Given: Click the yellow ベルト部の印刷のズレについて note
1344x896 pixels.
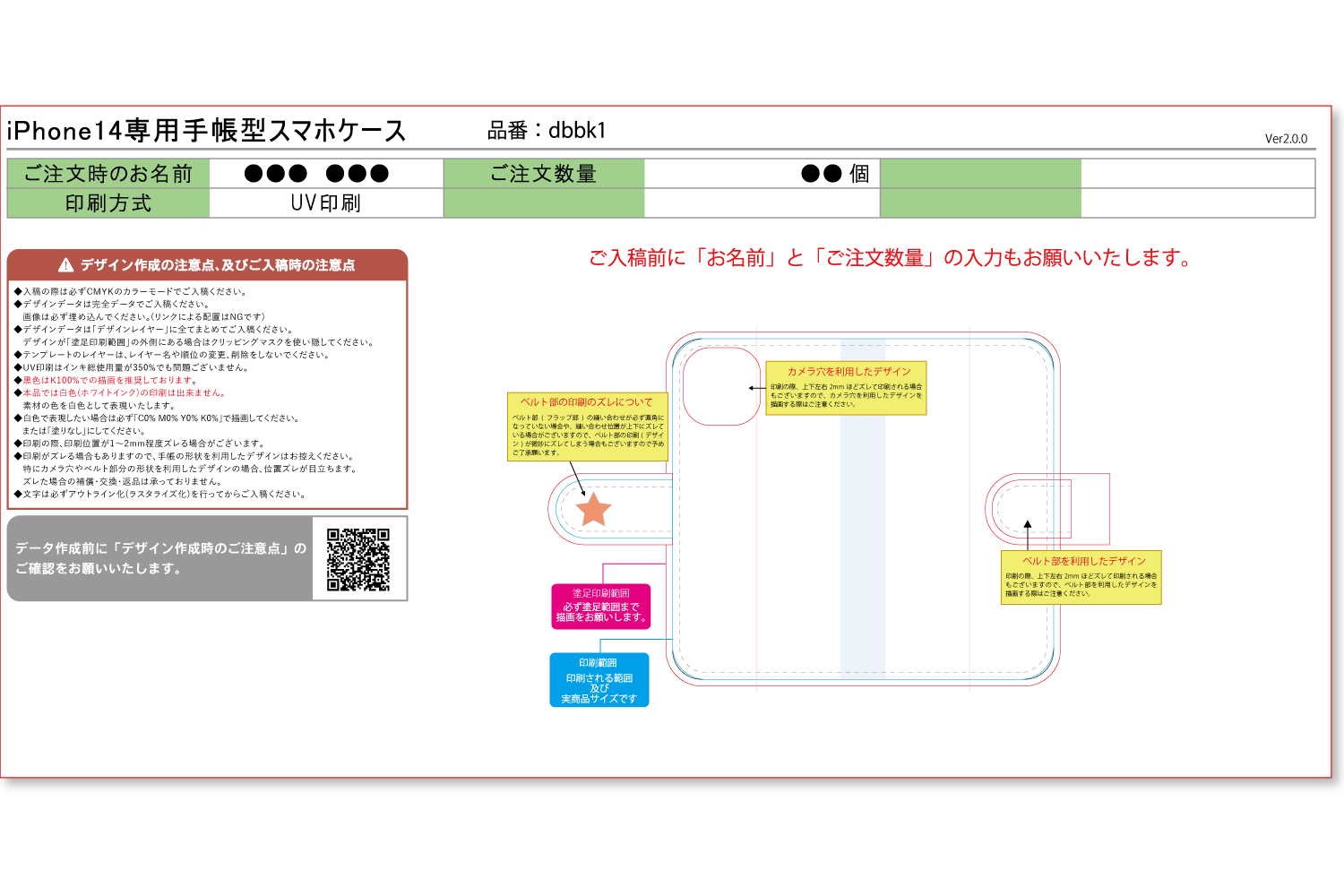Looking at the screenshot, I should pos(588,426).
